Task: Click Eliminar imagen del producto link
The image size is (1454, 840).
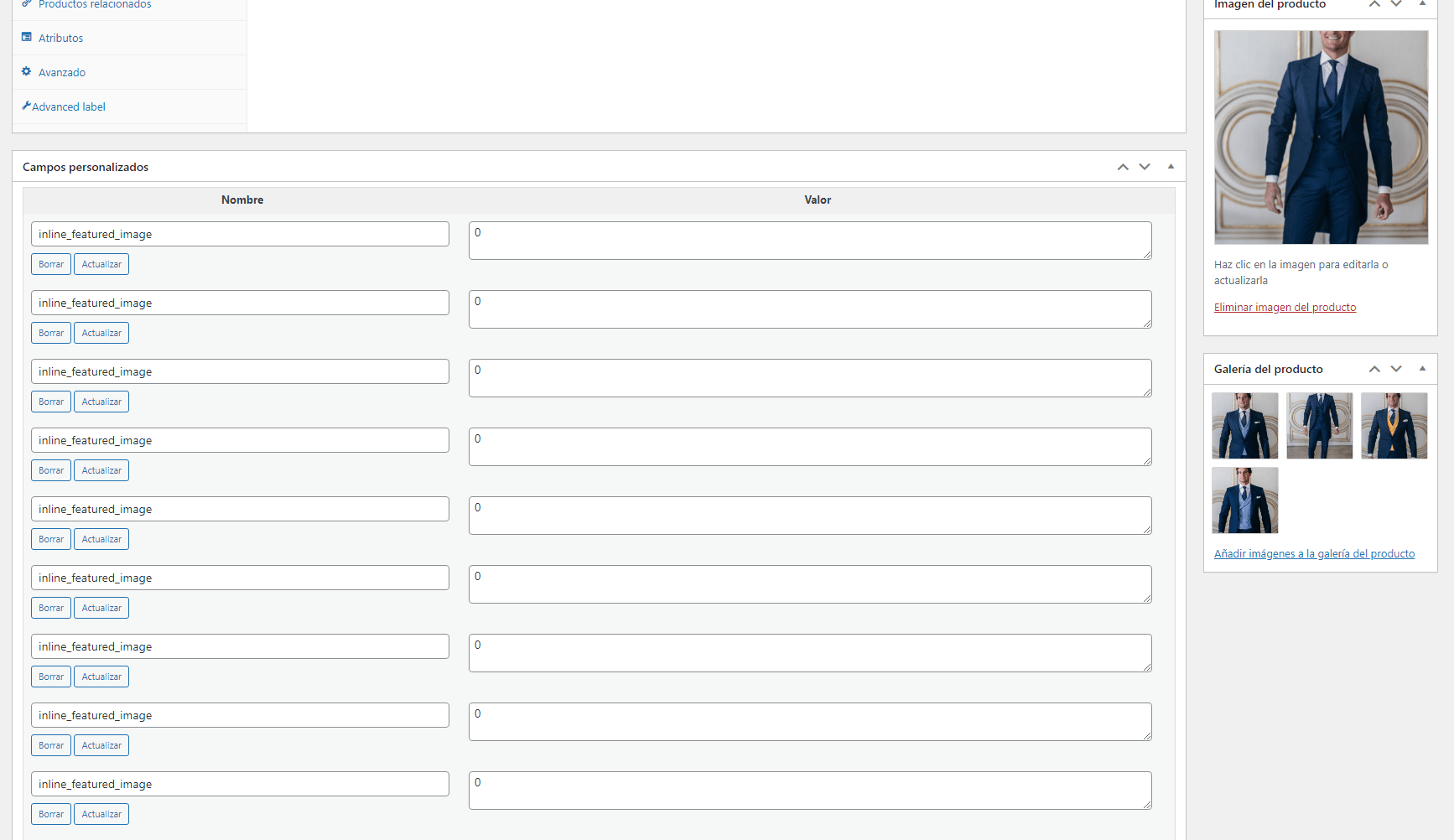Action: [x=1285, y=307]
